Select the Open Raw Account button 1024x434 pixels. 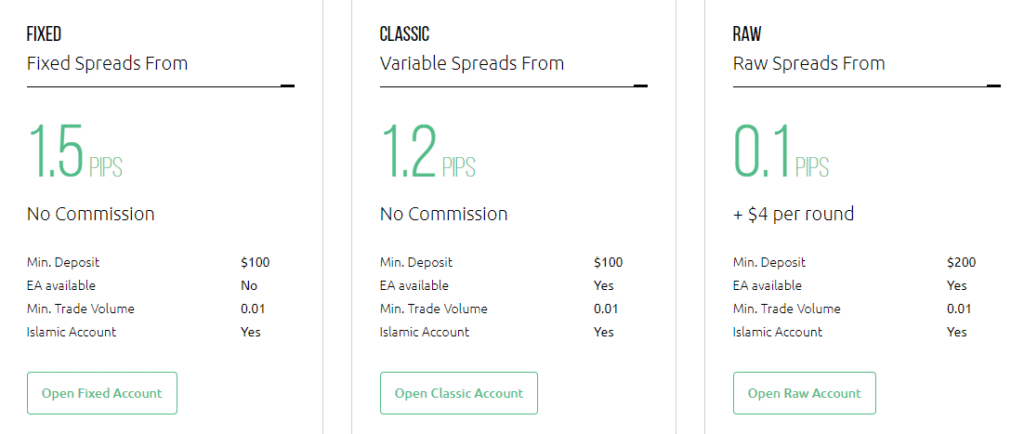point(804,393)
